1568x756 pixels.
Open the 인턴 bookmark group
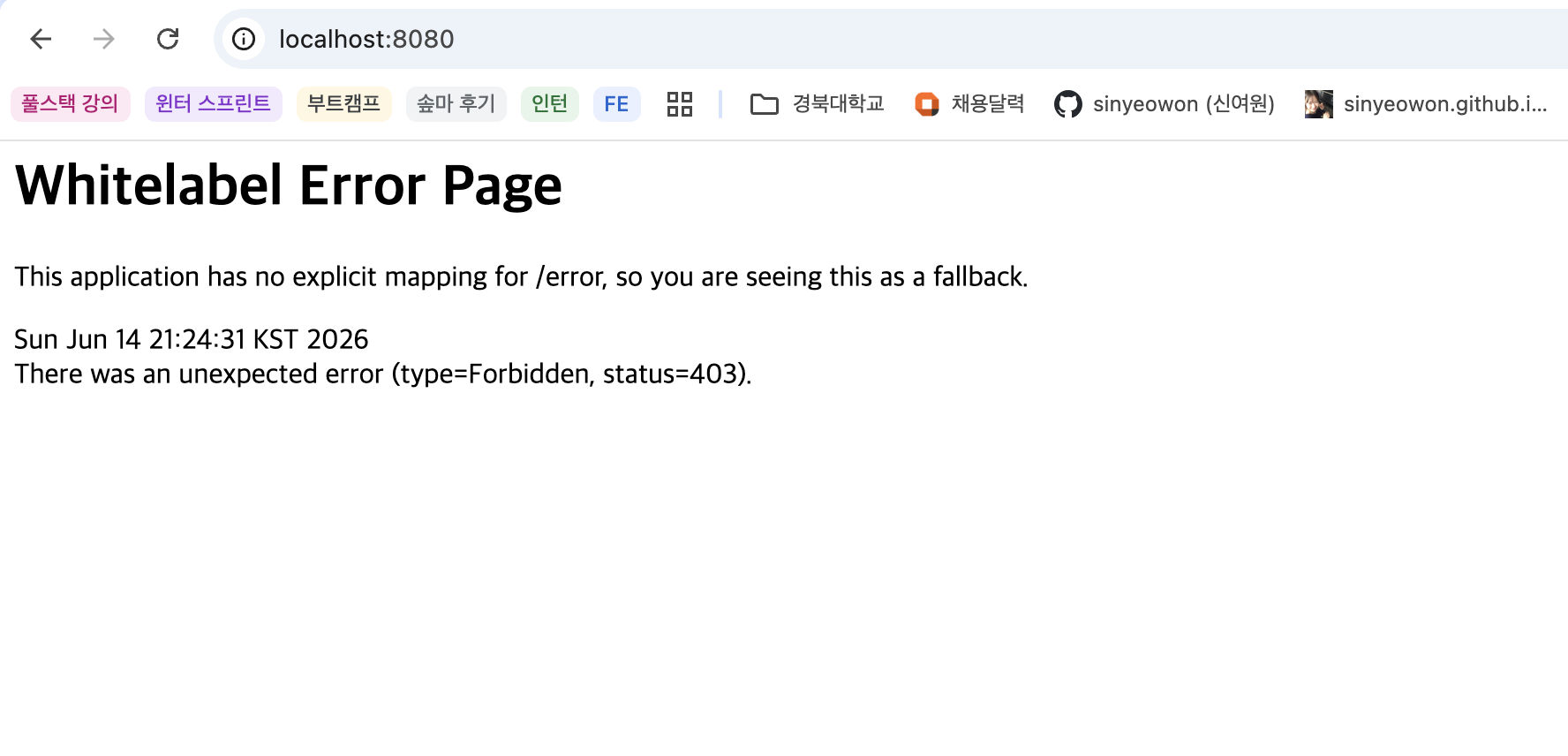[x=550, y=104]
